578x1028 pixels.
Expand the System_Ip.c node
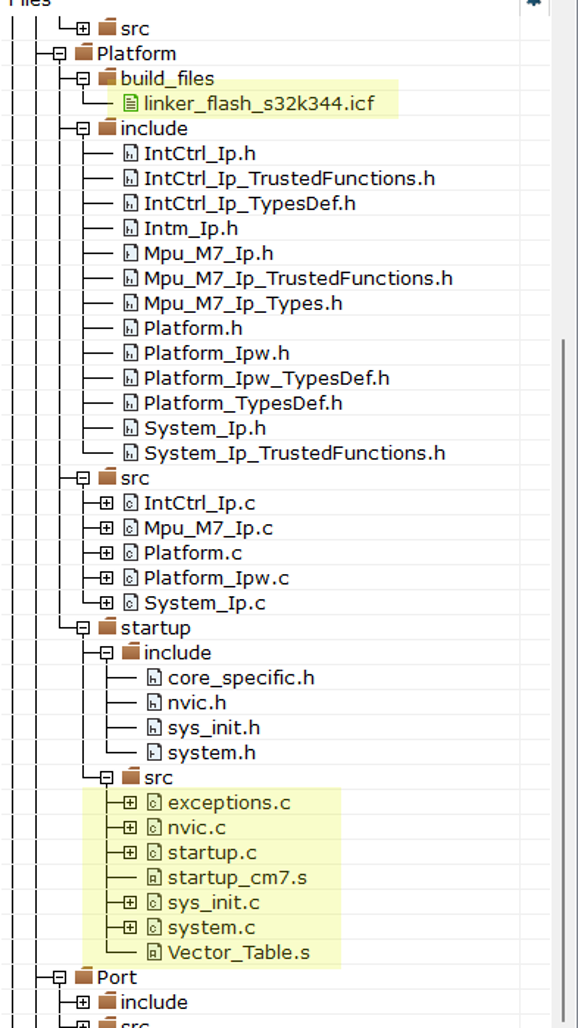click(x=106, y=603)
